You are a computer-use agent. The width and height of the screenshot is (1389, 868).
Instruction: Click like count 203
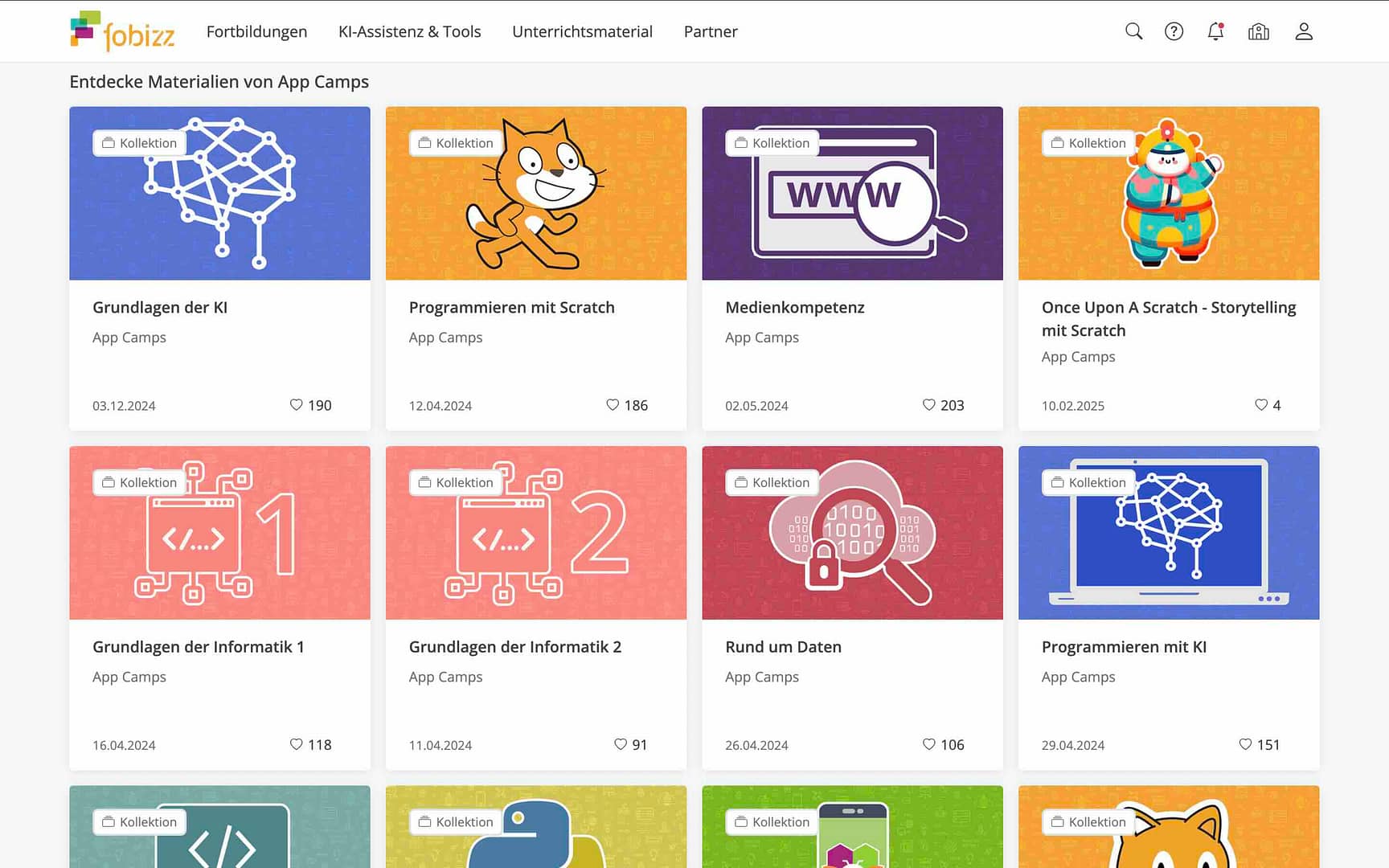coord(953,405)
